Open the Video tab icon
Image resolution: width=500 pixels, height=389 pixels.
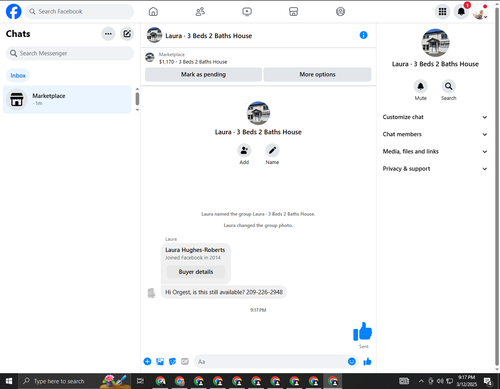(x=247, y=12)
